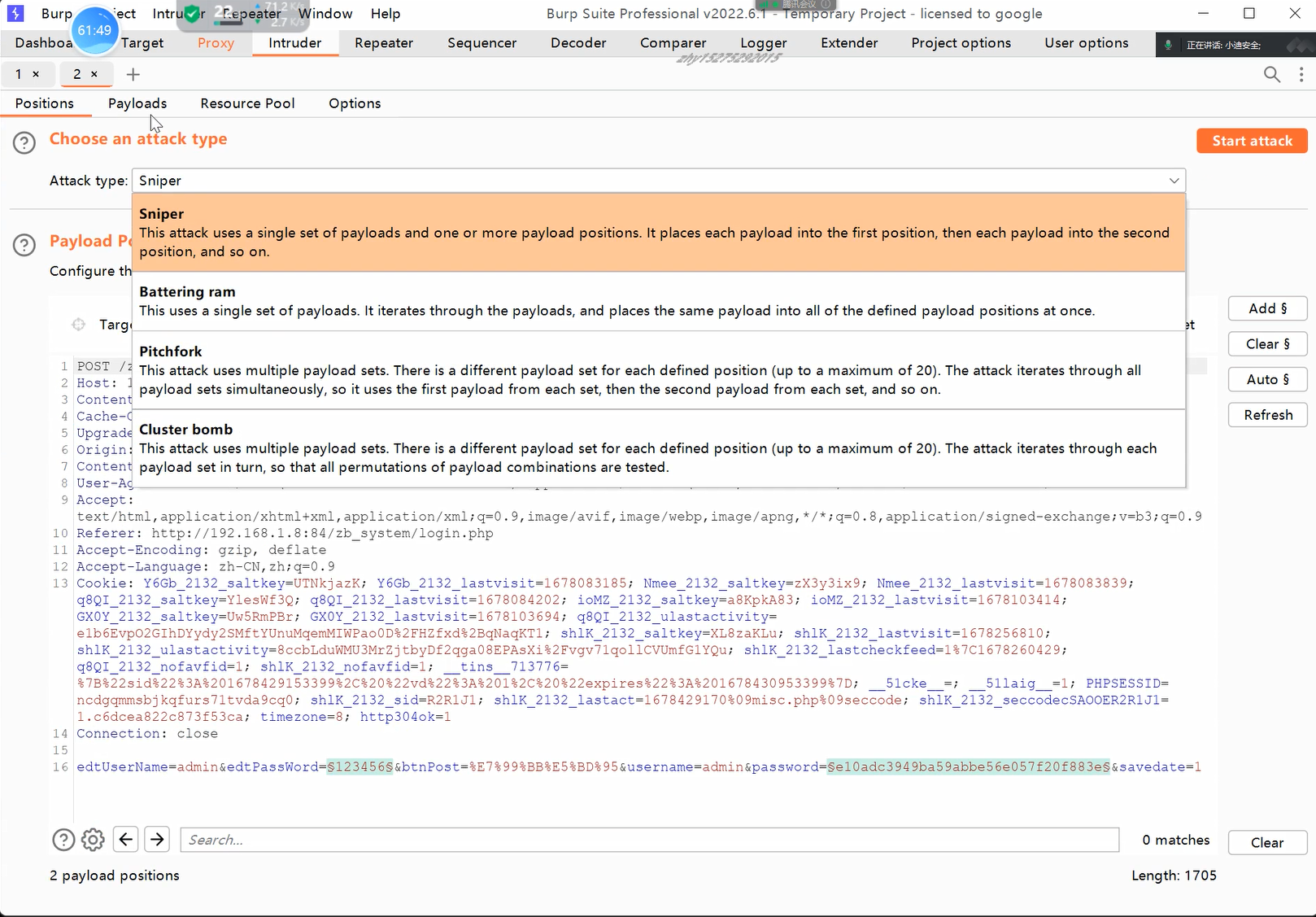Viewport: 1316px width, 917px height.
Task: Go to previous search match arrow
Action: [126, 839]
